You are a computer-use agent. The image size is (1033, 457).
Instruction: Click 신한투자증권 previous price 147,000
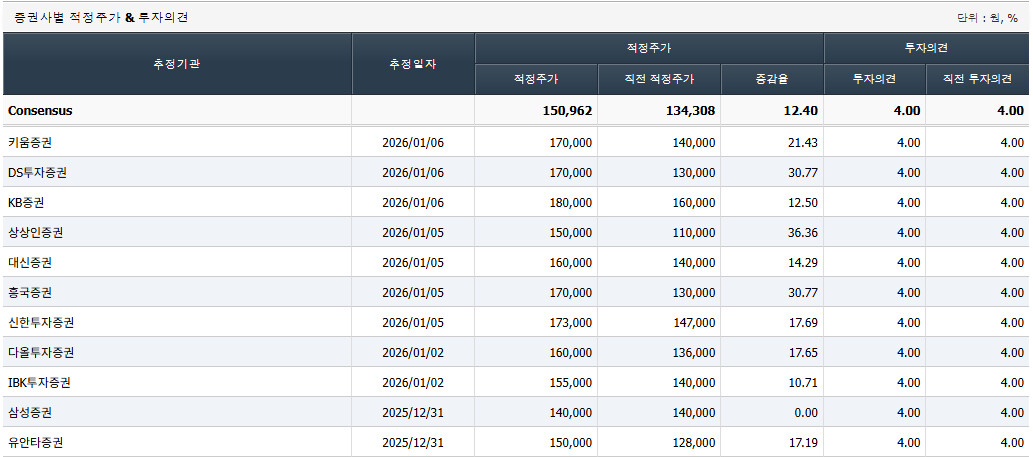click(694, 323)
